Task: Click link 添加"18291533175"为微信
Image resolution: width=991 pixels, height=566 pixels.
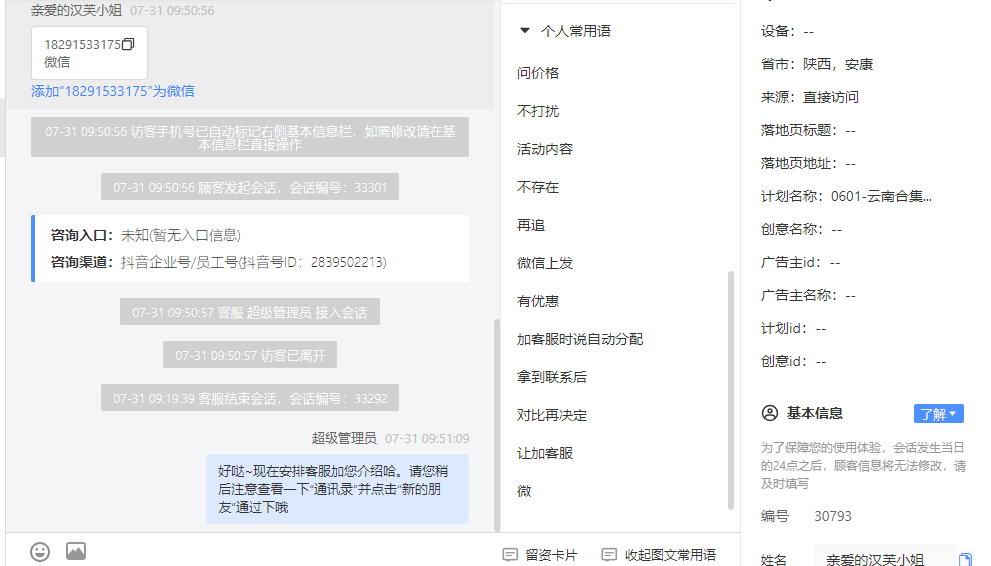Action: (x=112, y=91)
